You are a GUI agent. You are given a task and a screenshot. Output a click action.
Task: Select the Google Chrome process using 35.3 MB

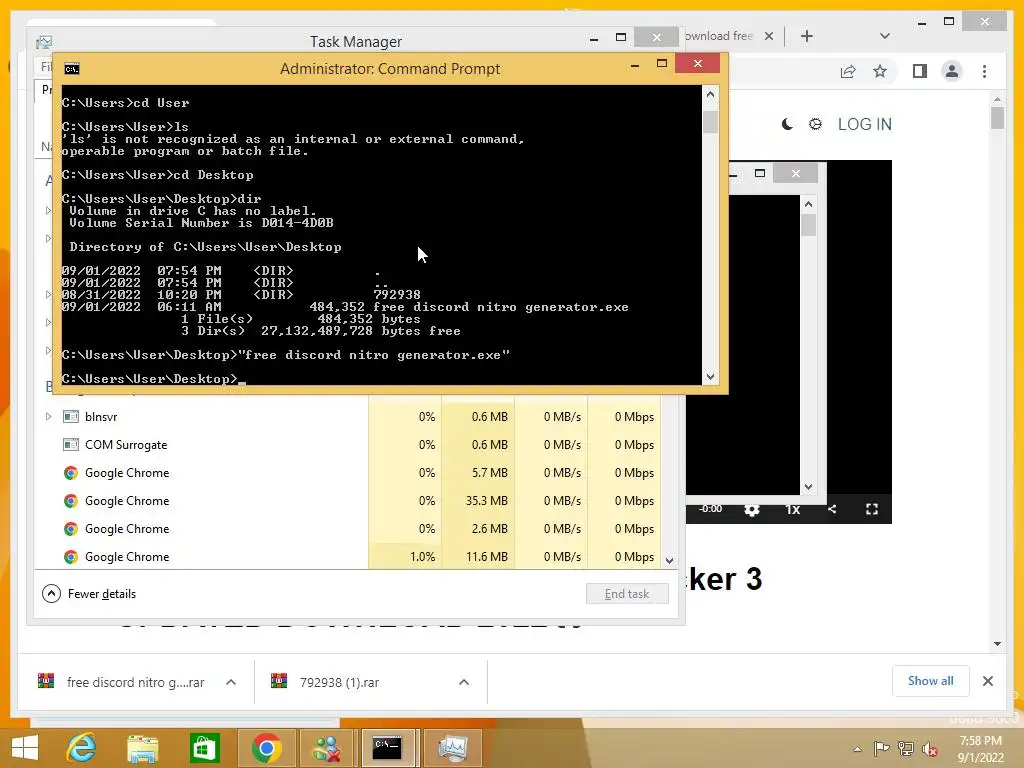(348, 501)
